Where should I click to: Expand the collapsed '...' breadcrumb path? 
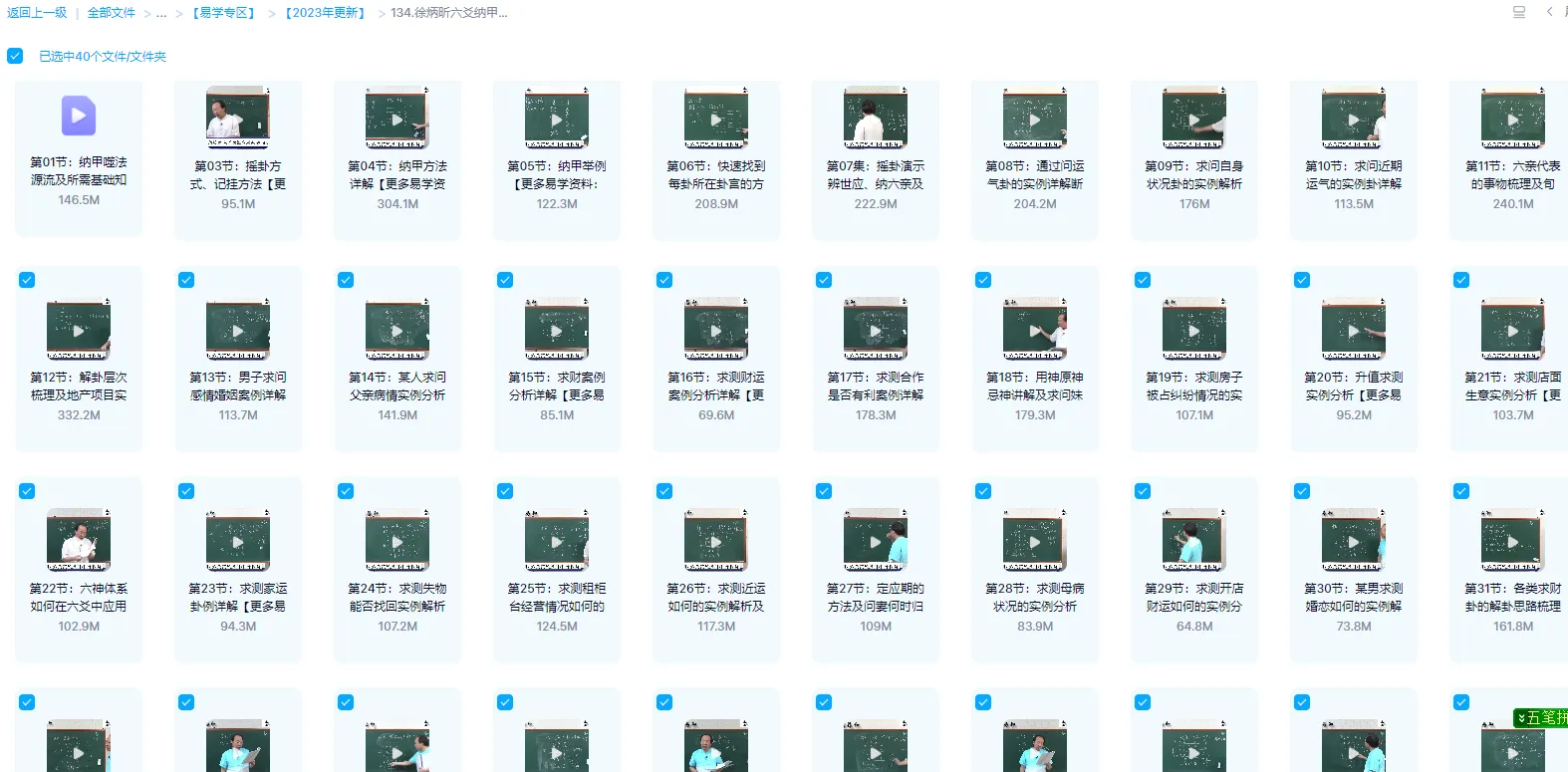[x=161, y=14]
